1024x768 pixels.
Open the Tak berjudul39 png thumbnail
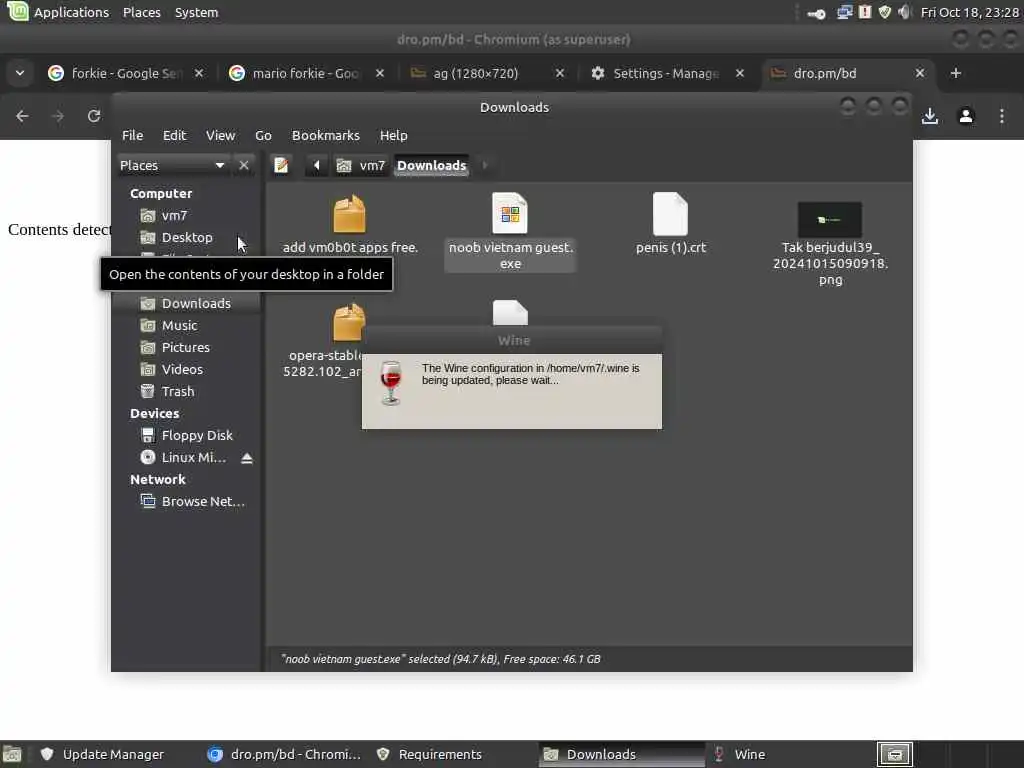[829, 220]
